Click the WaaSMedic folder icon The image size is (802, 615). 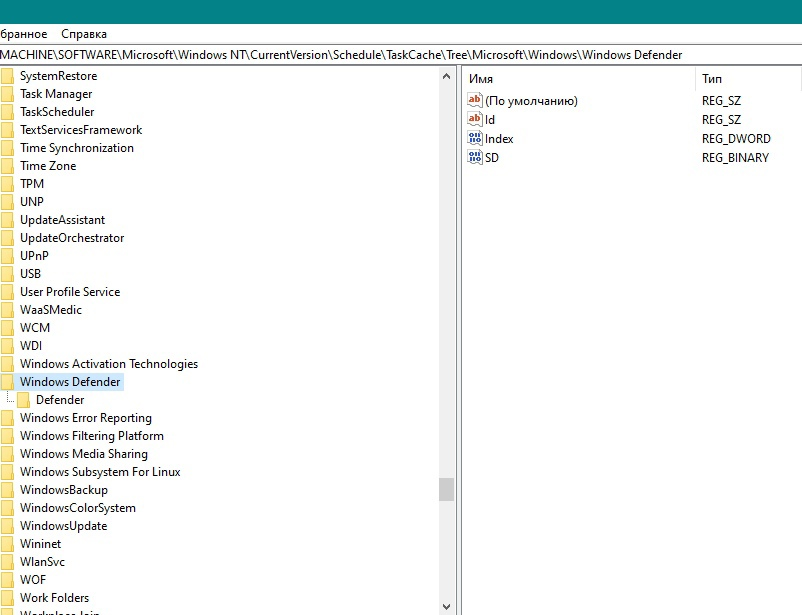pos(8,310)
